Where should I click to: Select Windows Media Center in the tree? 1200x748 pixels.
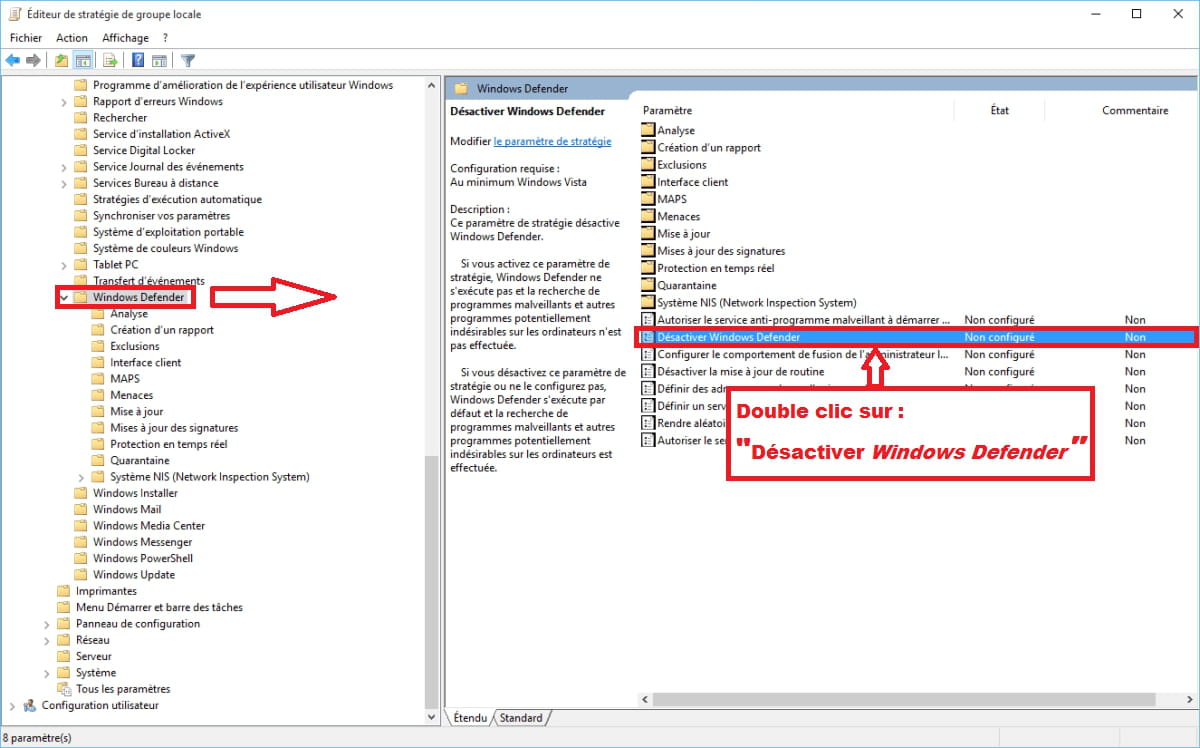click(149, 526)
